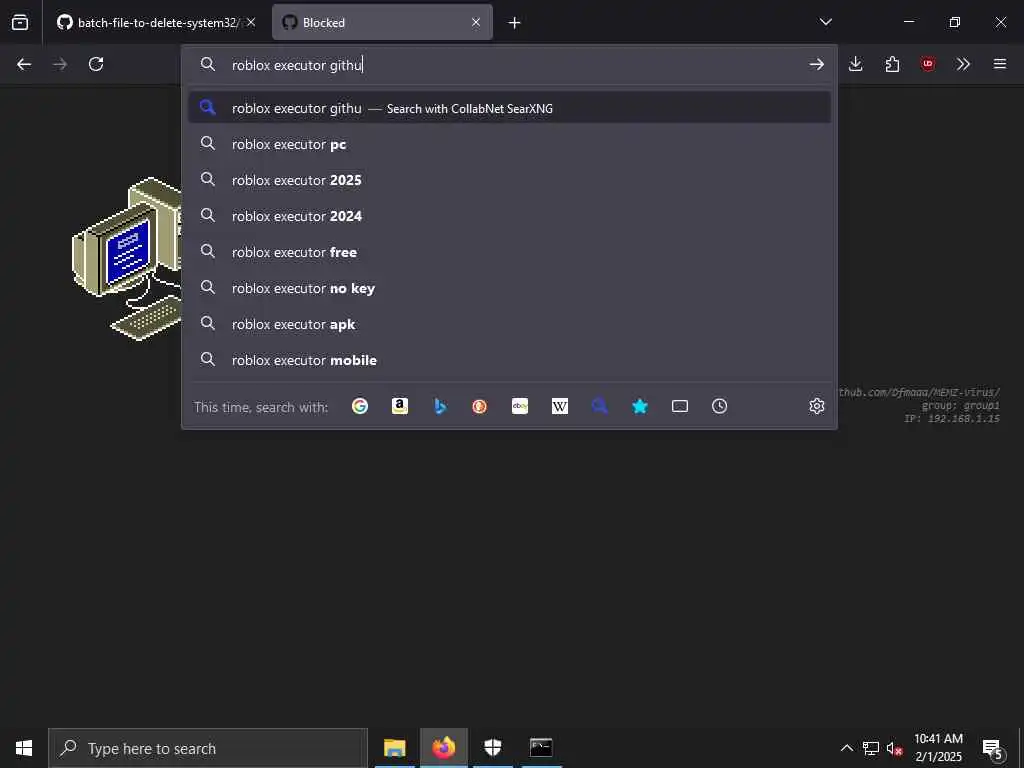Screen dimensions: 1024x768
Task: Pick suggestion roblox executor mobile
Action: click(x=509, y=359)
